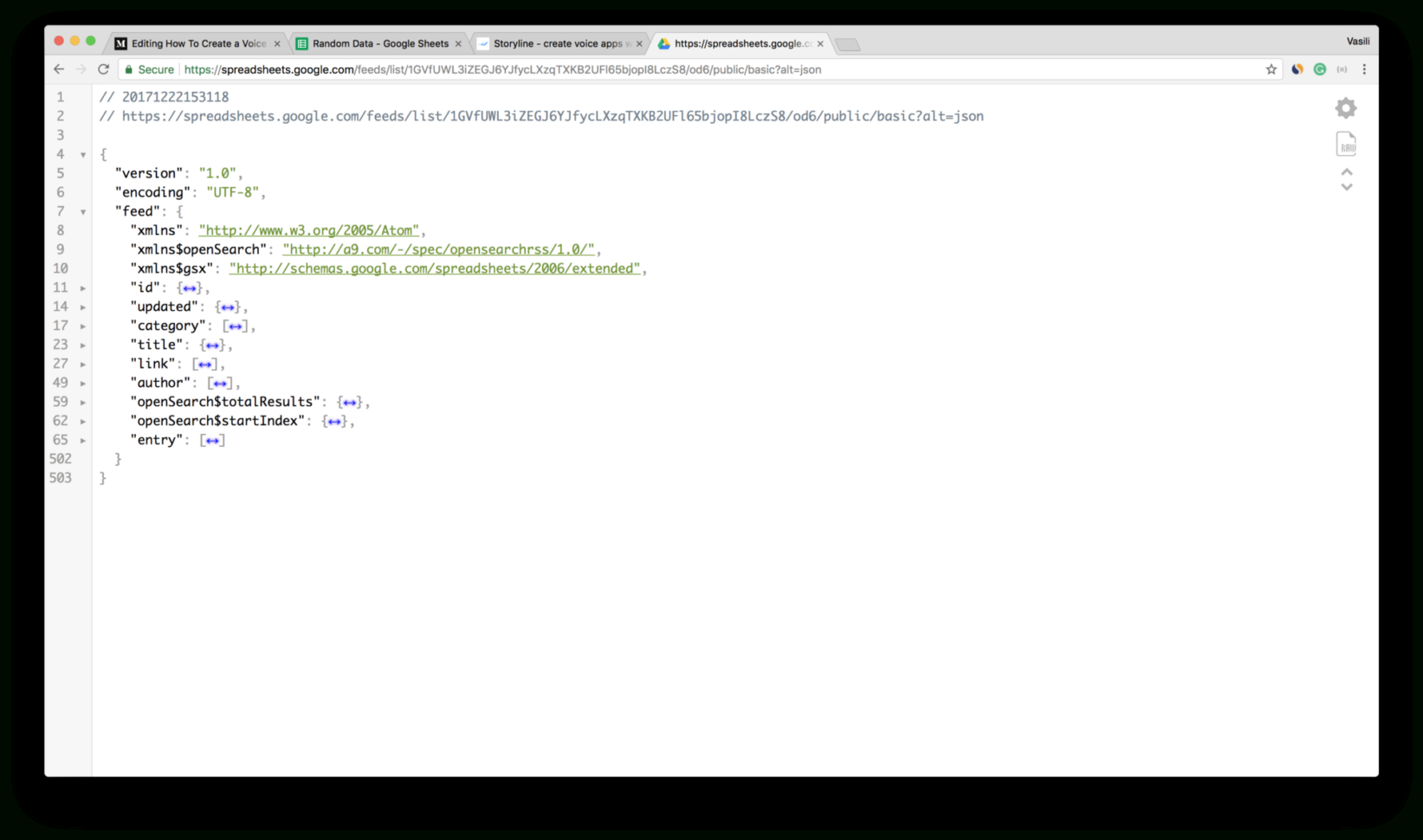Open the SimilarWeb extension
This screenshot has width=1423, height=840.
pos(1297,69)
